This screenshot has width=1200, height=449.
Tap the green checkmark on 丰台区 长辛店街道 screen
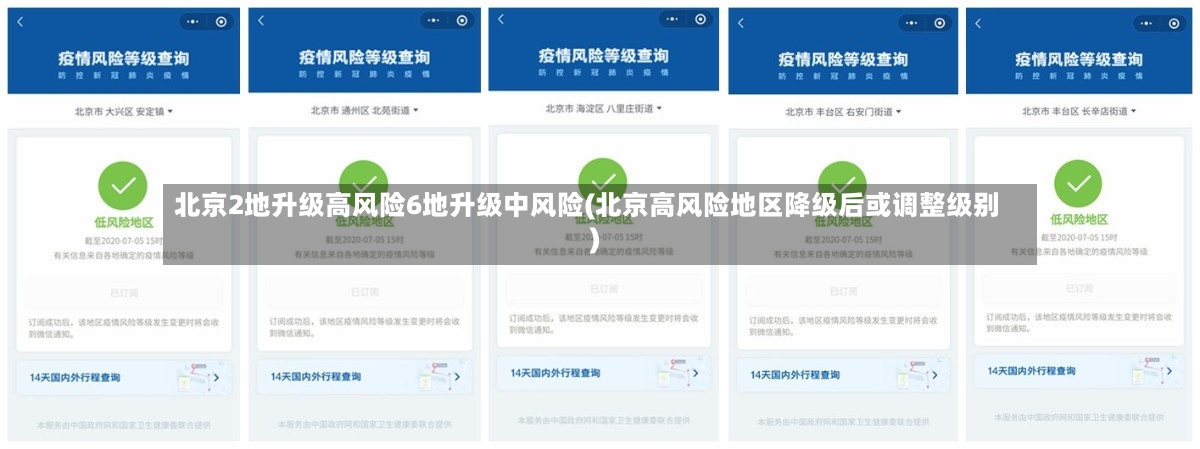1078,183
